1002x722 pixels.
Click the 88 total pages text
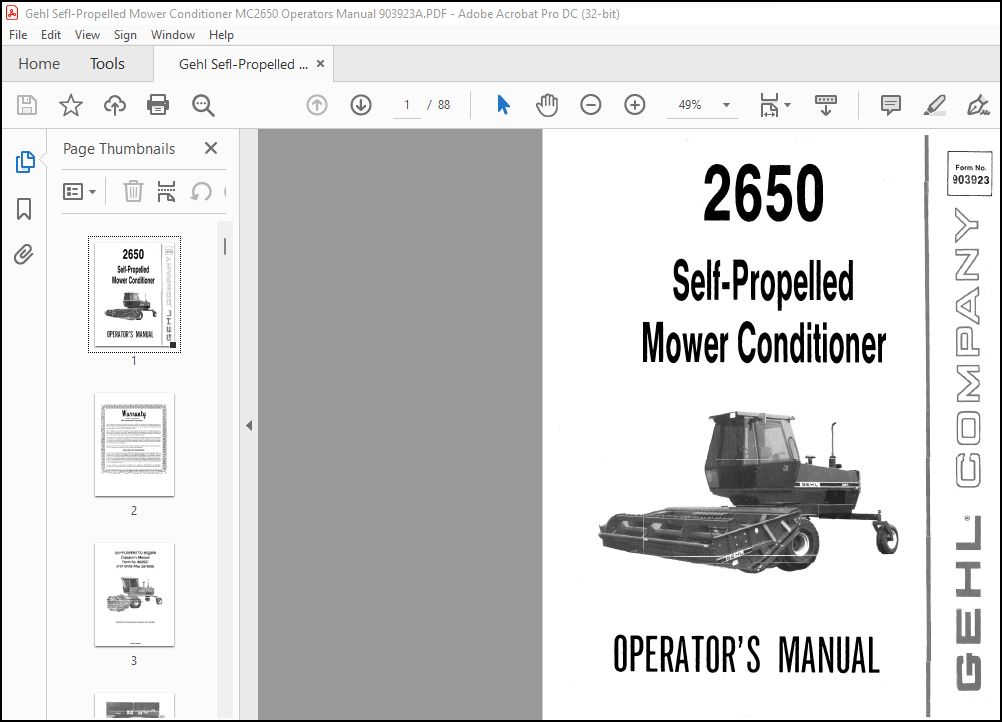(x=444, y=105)
